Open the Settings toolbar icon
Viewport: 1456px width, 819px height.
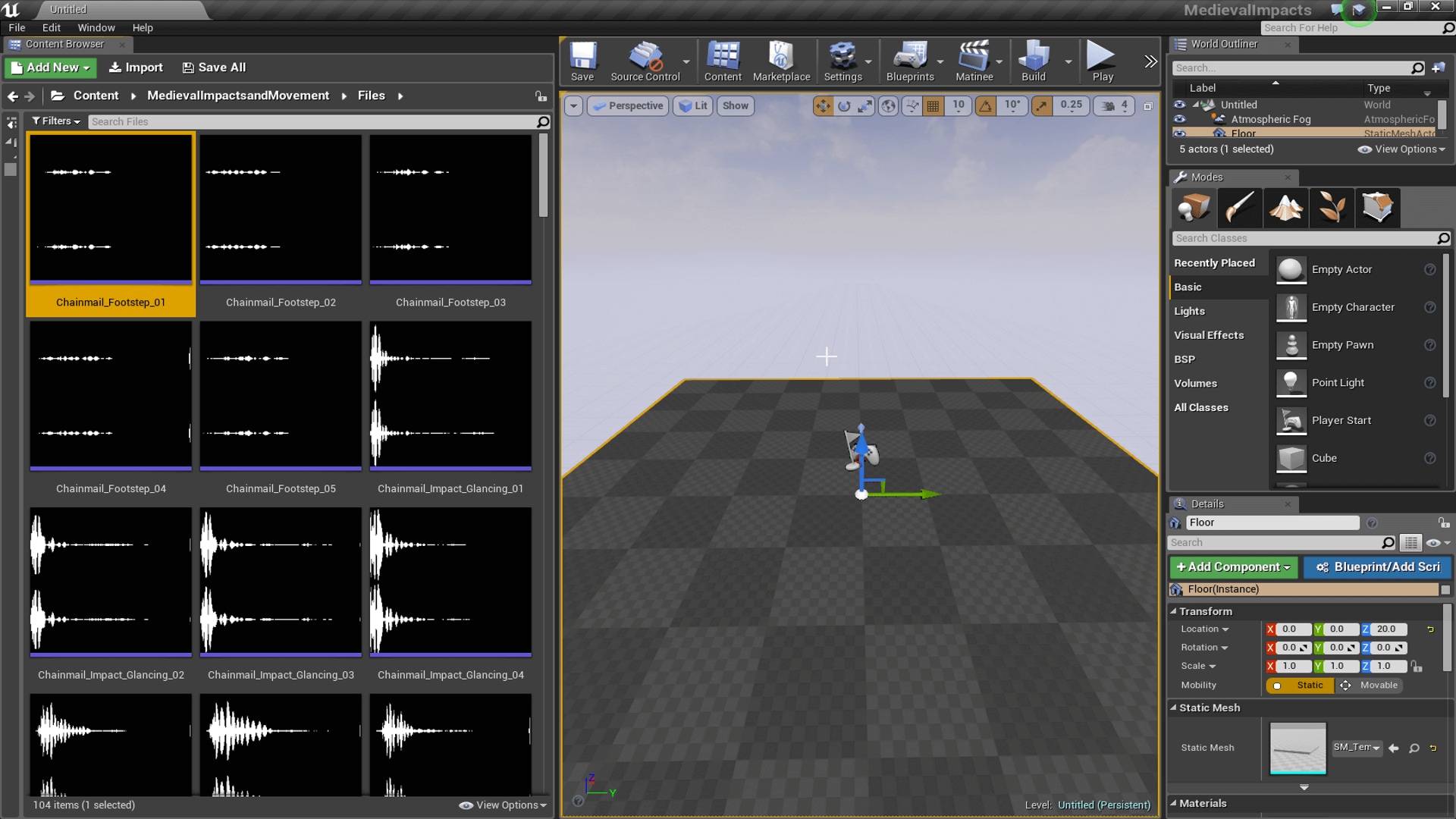(843, 61)
